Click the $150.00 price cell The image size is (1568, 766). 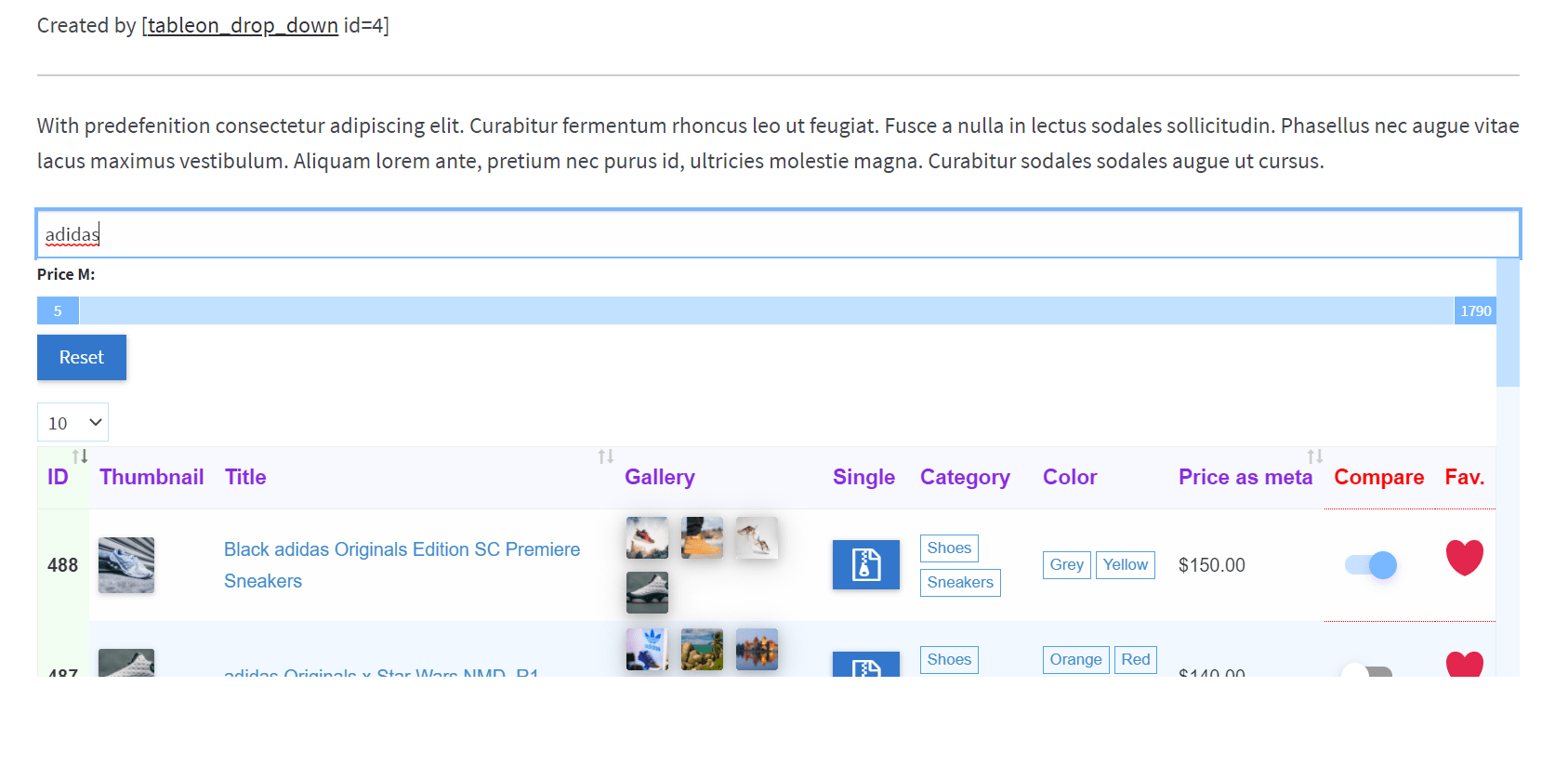tap(1212, 565)
